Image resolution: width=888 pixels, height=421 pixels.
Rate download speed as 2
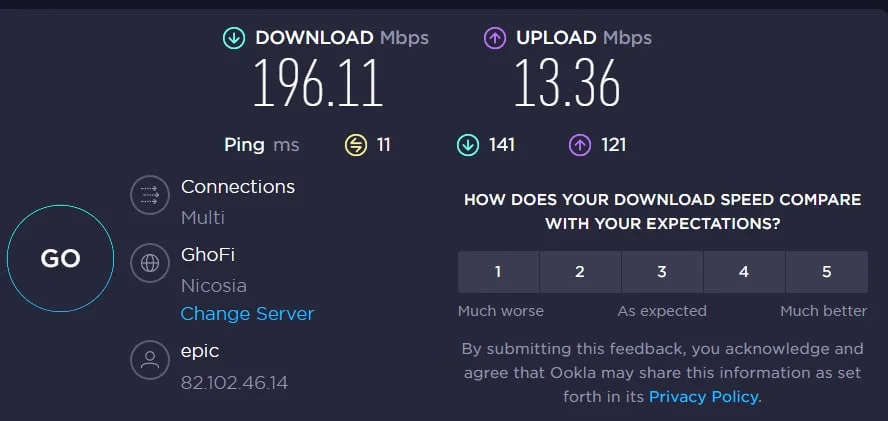pos(580,272)
